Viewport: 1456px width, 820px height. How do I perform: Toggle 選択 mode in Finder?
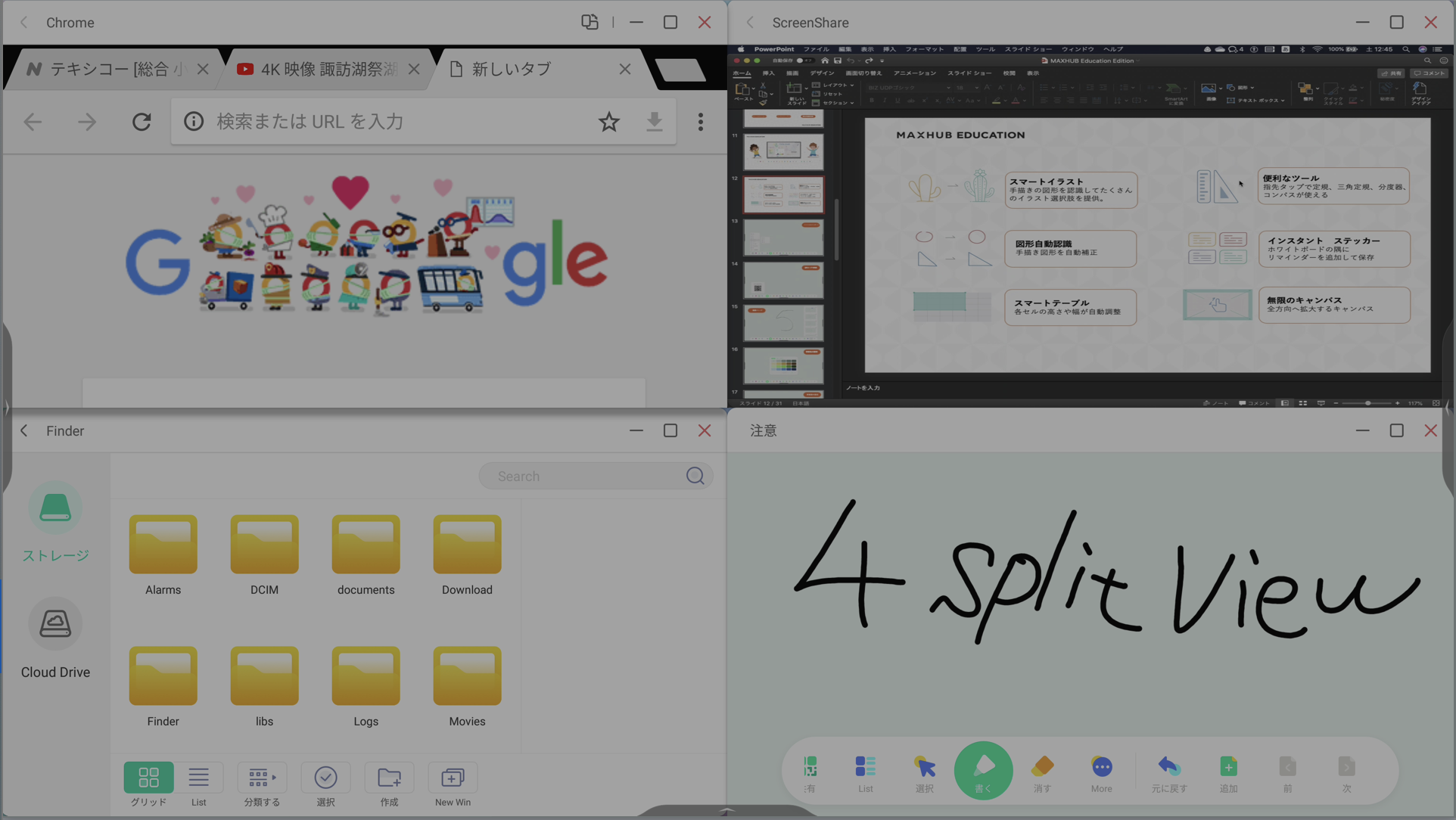coord(325,784)
